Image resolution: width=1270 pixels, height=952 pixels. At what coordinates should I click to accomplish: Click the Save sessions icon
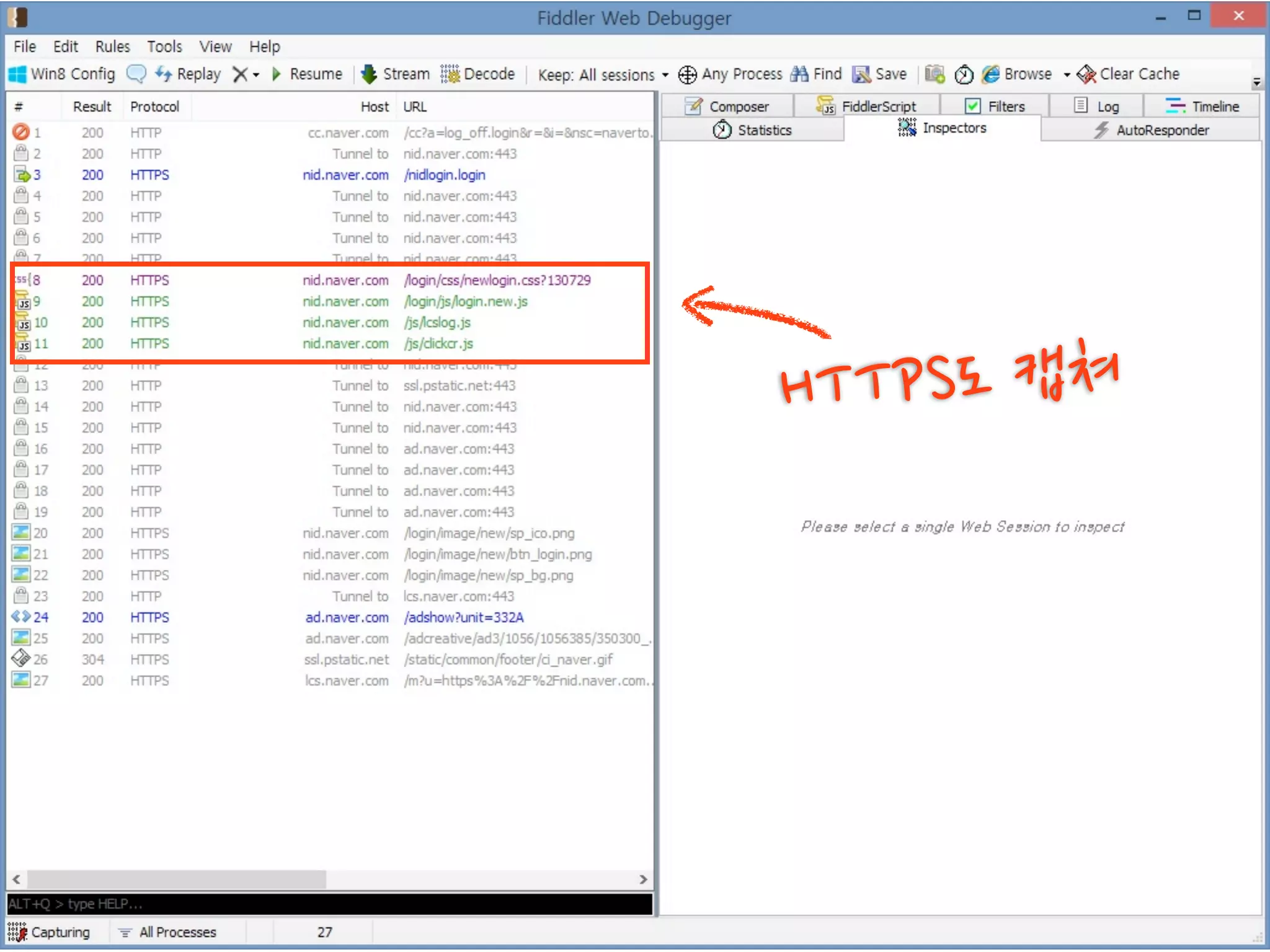[x=861, y=74]
